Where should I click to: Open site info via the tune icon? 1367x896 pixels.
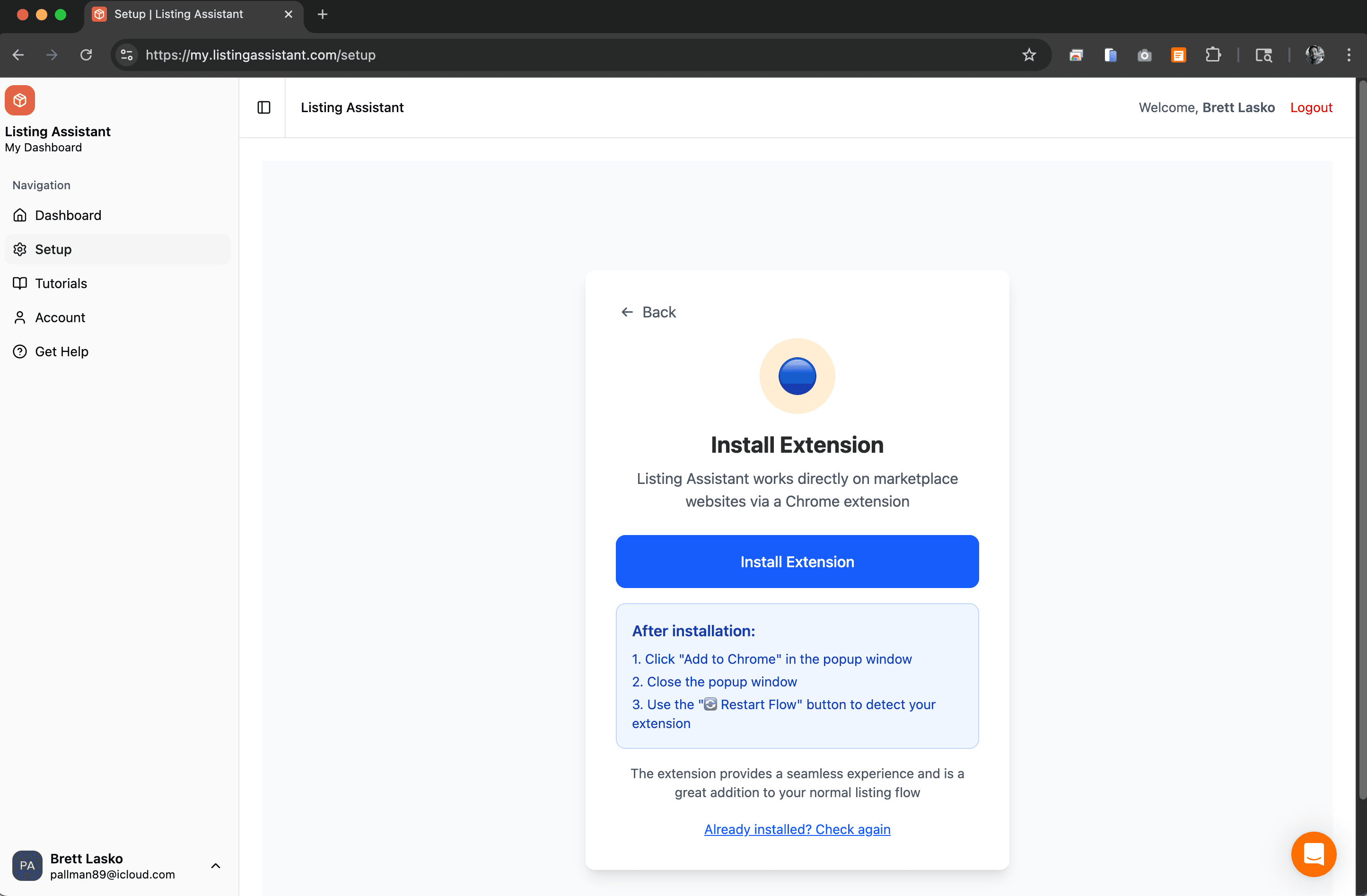tap(126, 54)
